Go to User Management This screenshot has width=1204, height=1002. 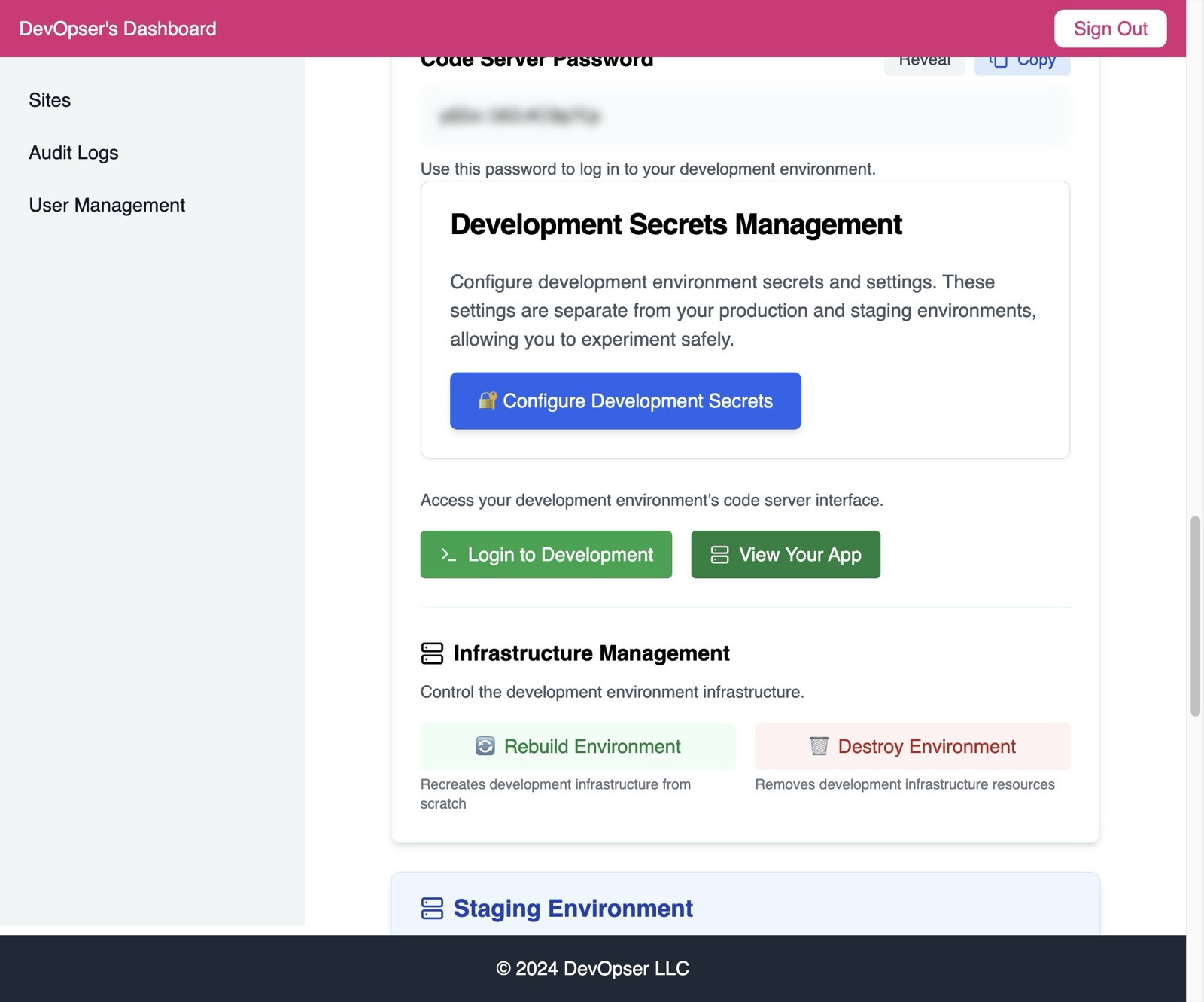[x=107, y=205]
